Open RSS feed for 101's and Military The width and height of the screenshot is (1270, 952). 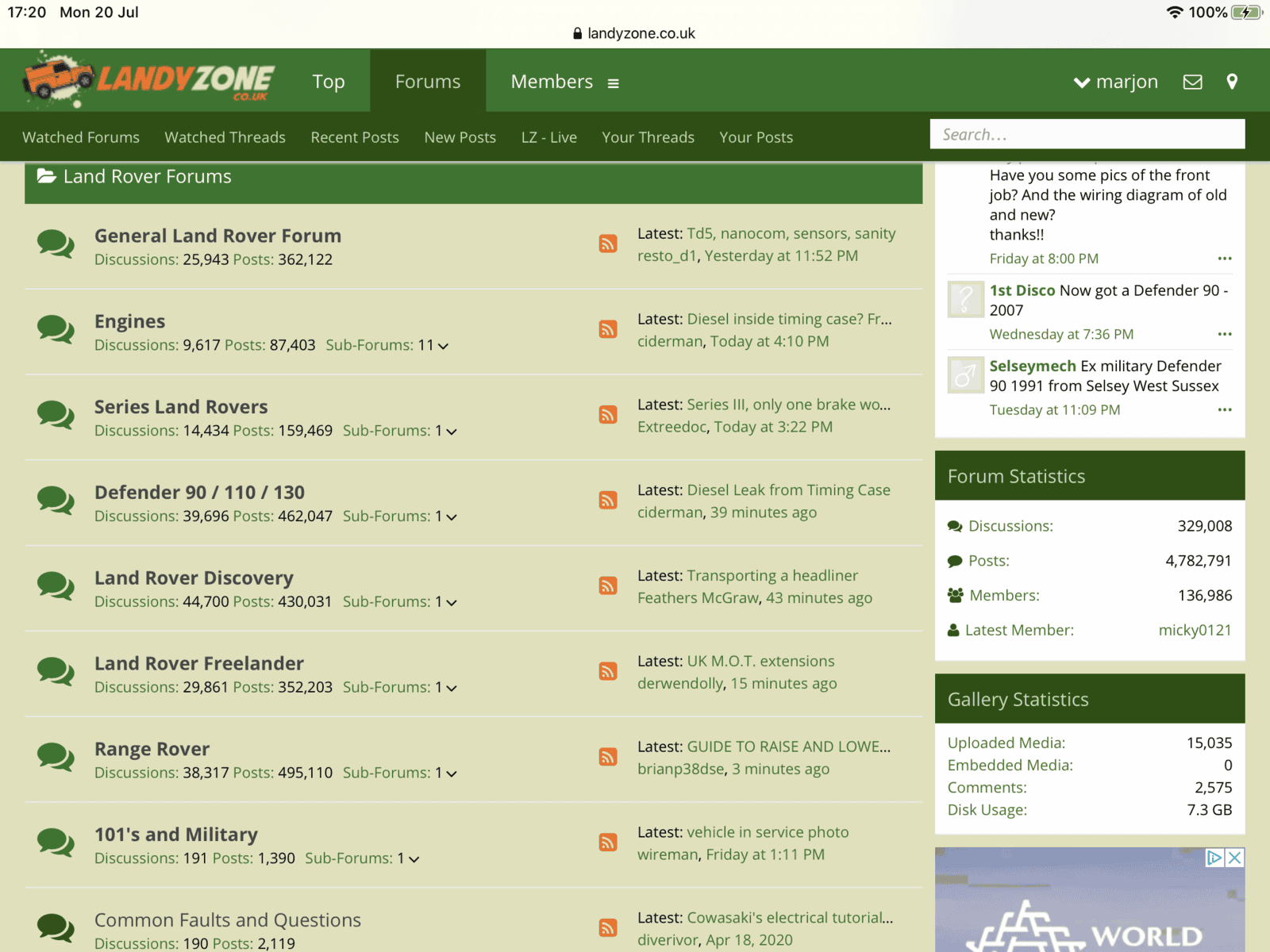pos(608,843)
